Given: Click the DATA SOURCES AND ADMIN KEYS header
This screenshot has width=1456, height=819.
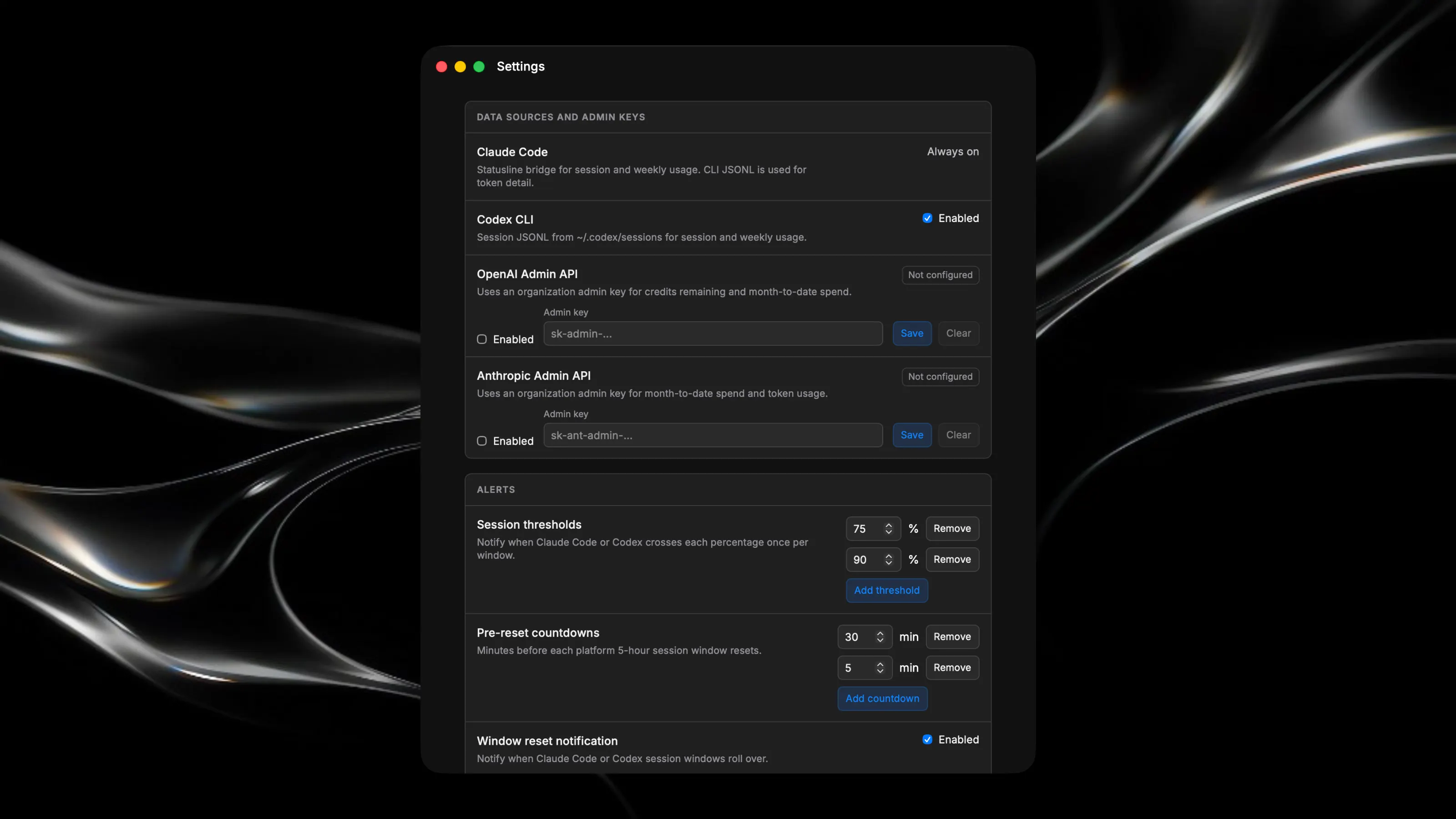Looking at the screenshot, I should pyautogui.click(x=560, y=117).
